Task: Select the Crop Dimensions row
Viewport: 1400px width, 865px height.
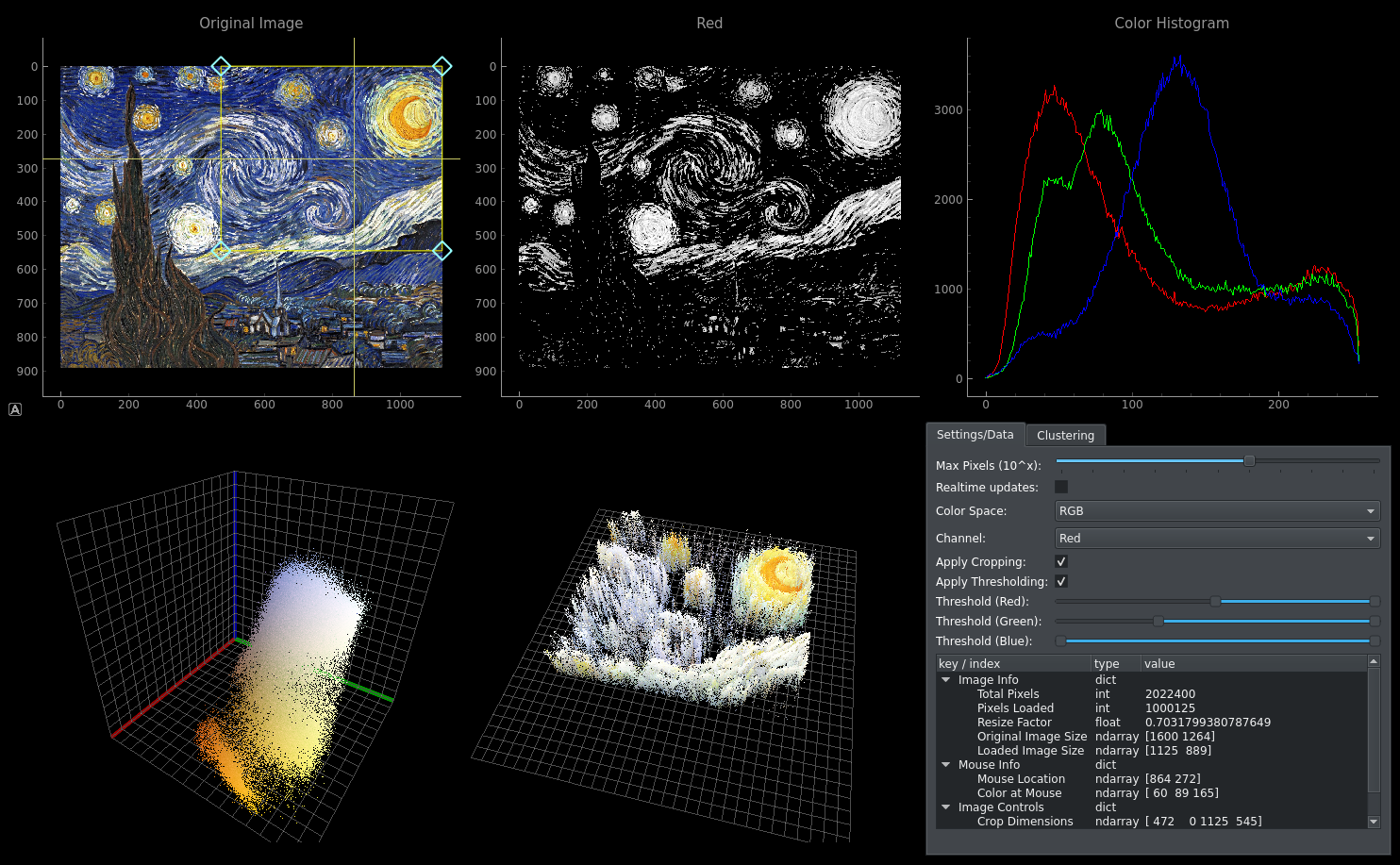Action: [1151, 821]
